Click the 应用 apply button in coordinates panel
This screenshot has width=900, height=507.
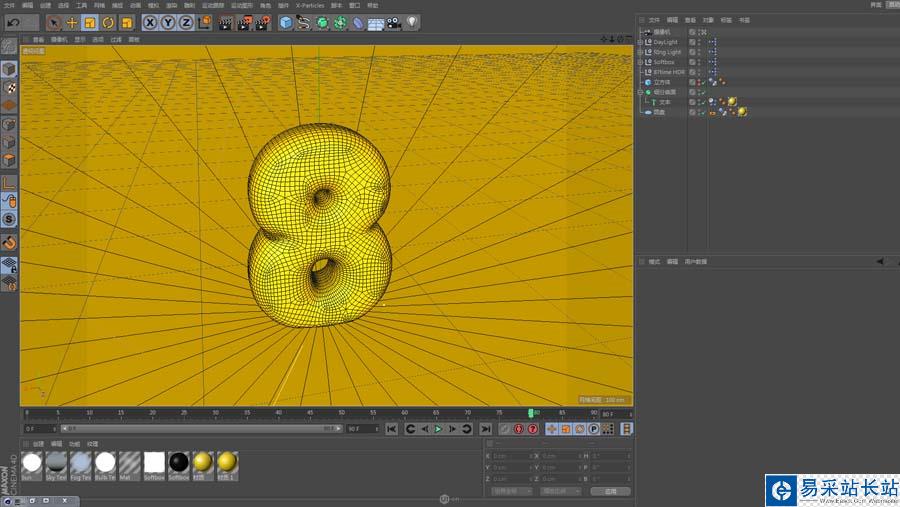click(x=610, y=491)
